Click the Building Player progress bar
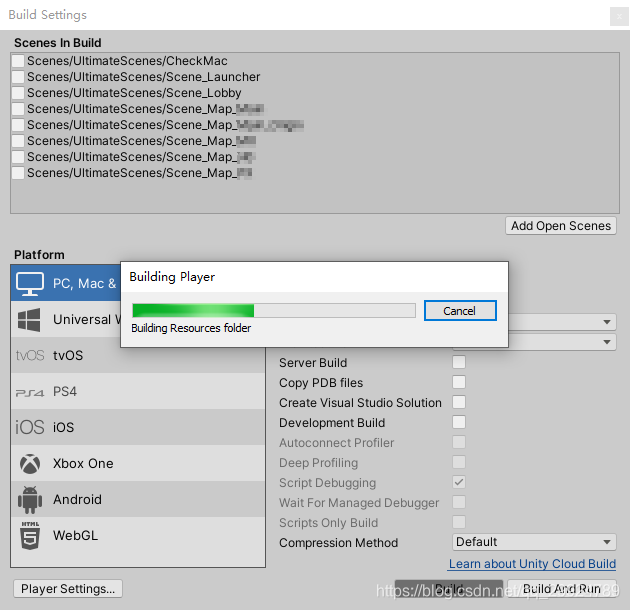Image resolution: width=630 pixels, height=610 pixels. [x=274, y=311]
